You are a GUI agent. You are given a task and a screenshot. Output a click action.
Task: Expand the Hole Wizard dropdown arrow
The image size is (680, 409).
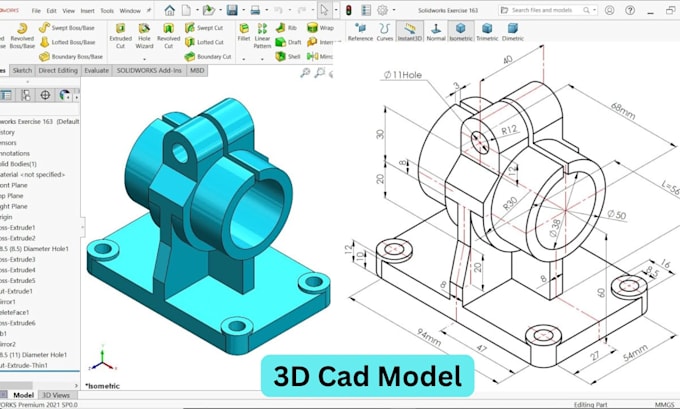pyautogui.click(x=144, y=59)
